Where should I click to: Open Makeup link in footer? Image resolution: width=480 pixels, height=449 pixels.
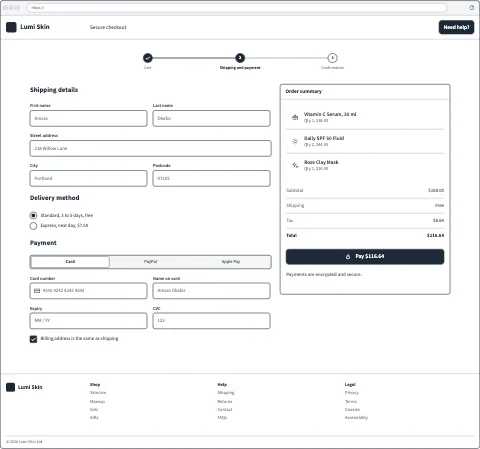pos(97,401)
